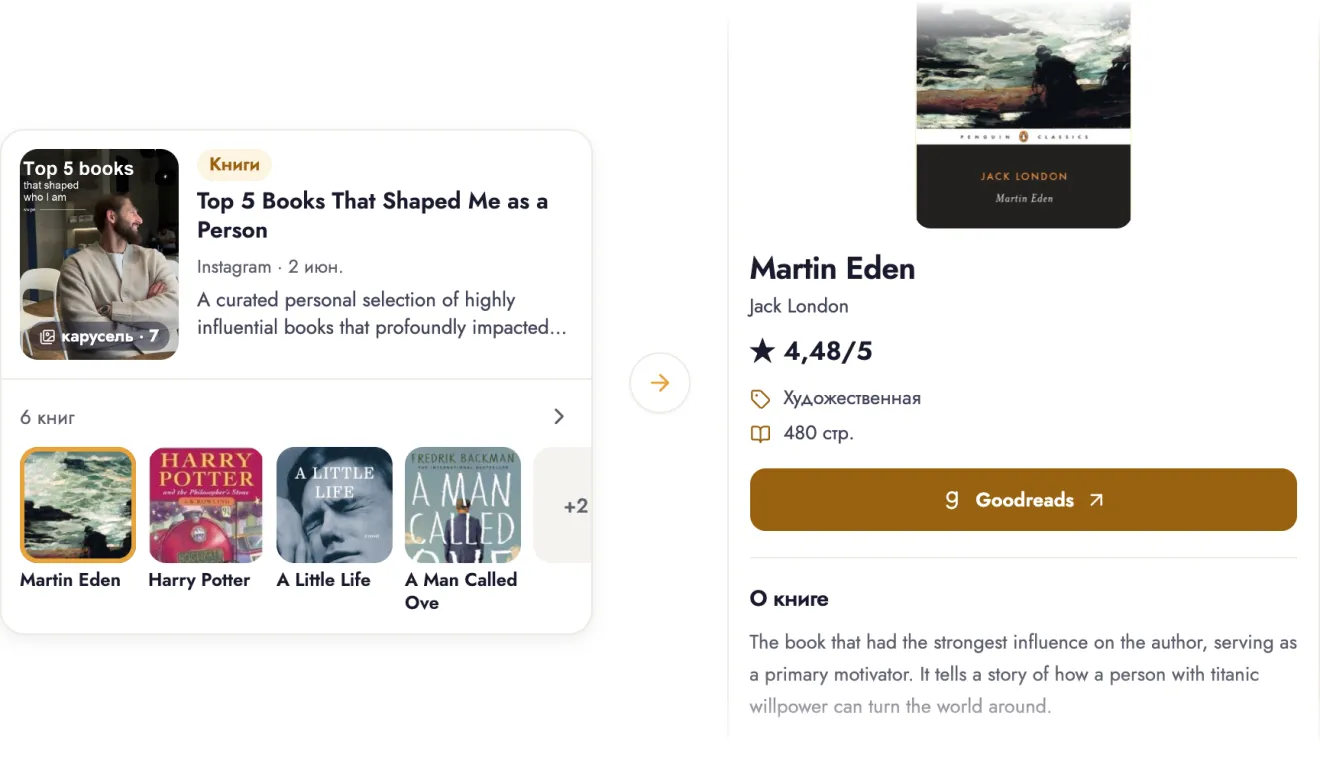The image size is (1320, 764).
Task: Show the +2 more books tile
Action: tap(563, 505)
